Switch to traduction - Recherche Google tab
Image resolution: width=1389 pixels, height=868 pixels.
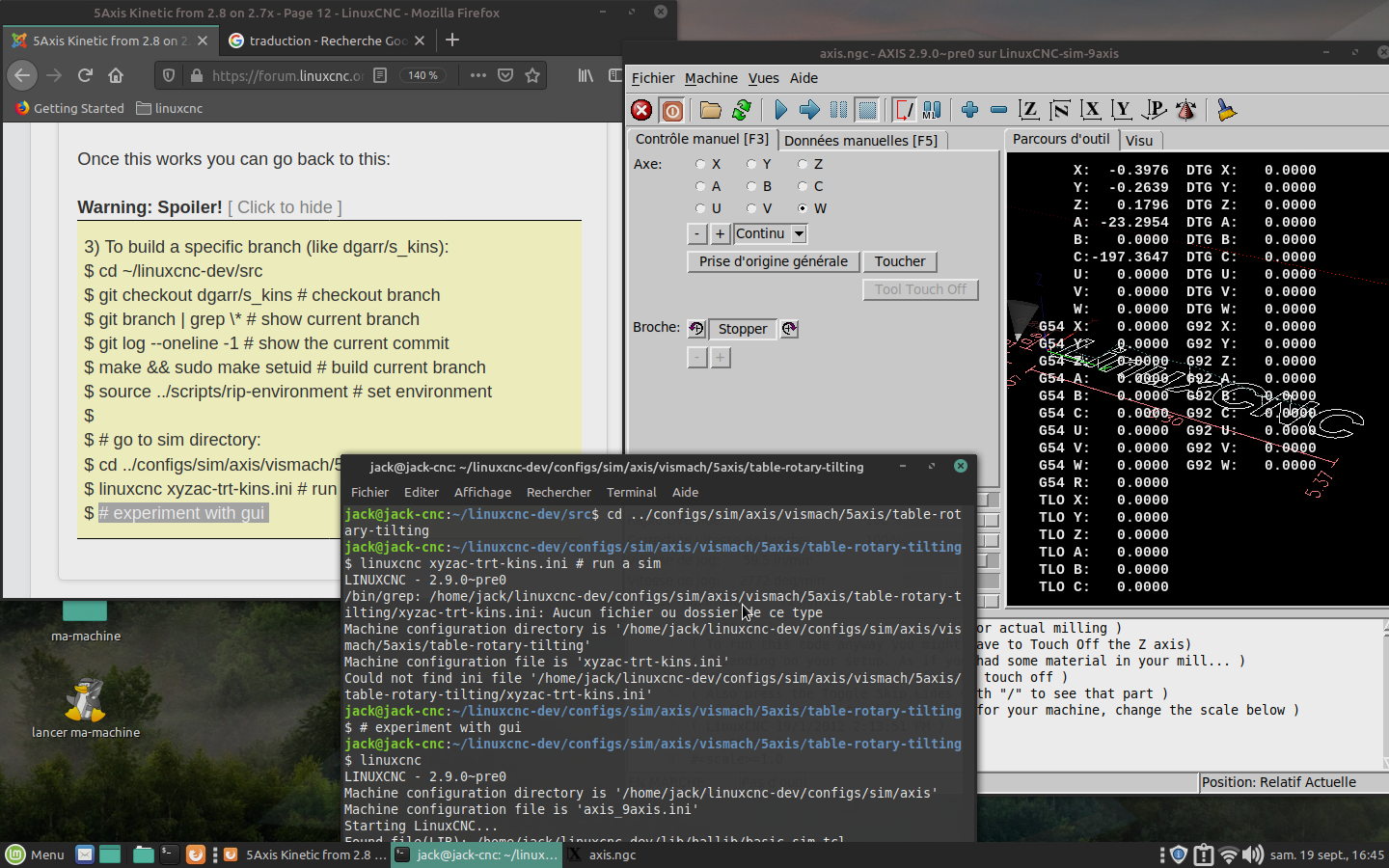327,41
